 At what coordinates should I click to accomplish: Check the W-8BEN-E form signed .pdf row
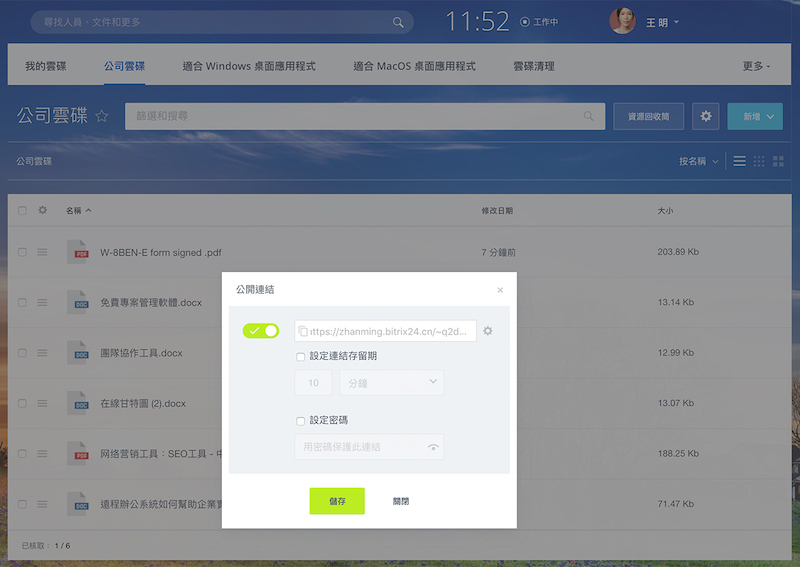[x=22, y=252]
